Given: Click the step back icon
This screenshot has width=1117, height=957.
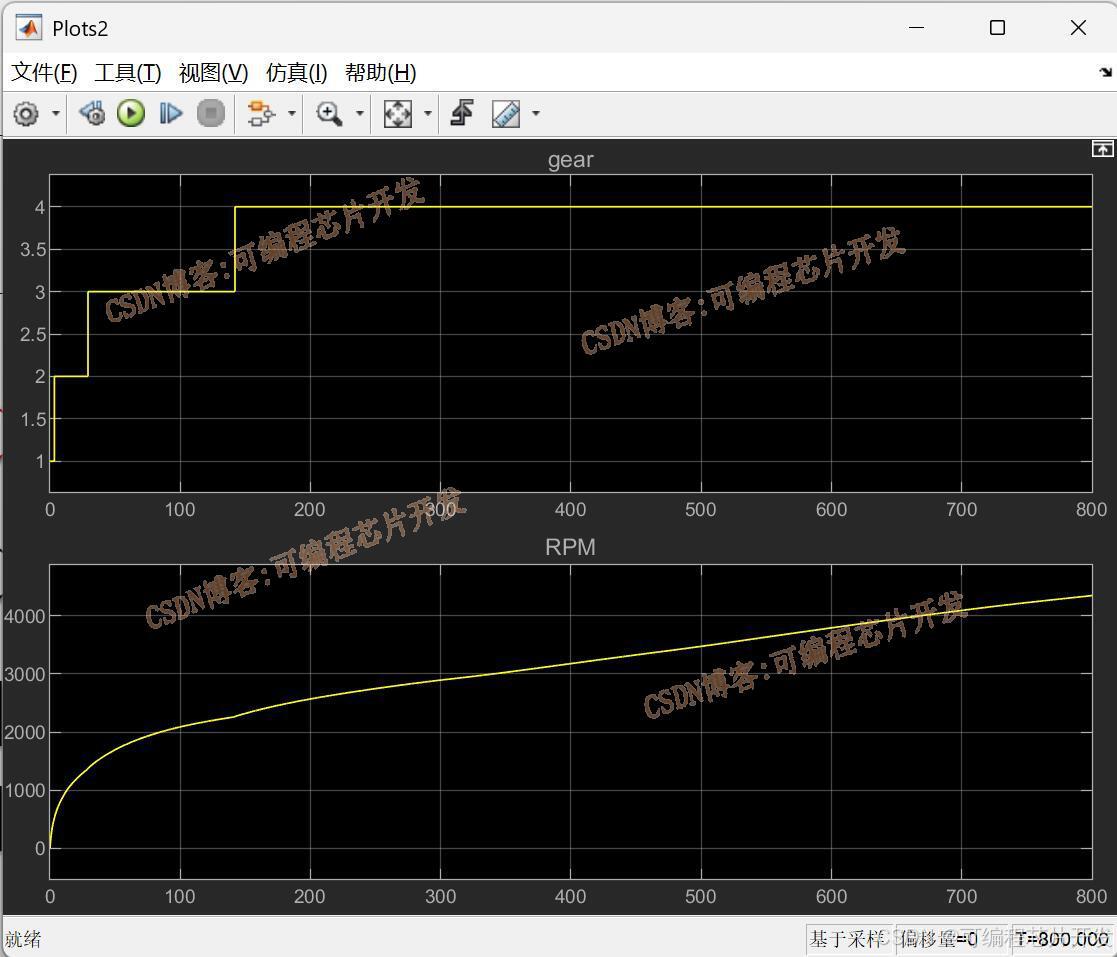Looking at the screenshot, I should pyautogui.click(x=93, y=113).
